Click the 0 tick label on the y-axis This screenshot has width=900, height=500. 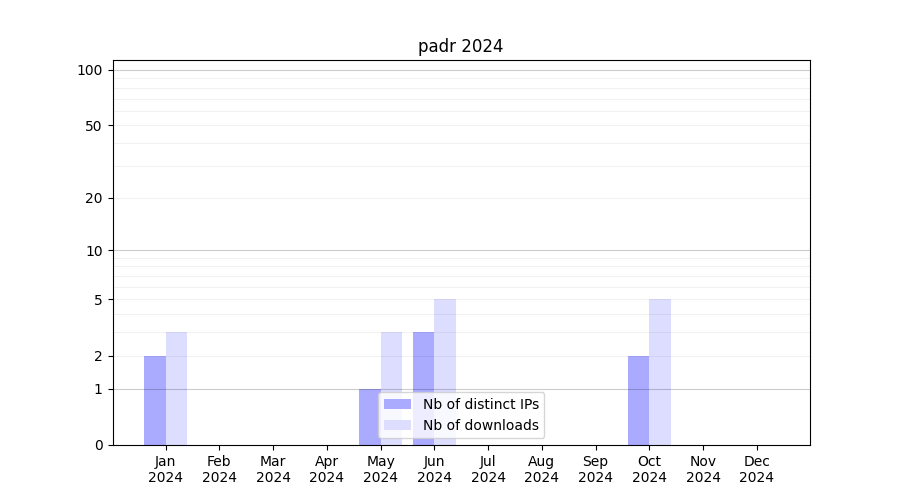click(x=98, y=445)
